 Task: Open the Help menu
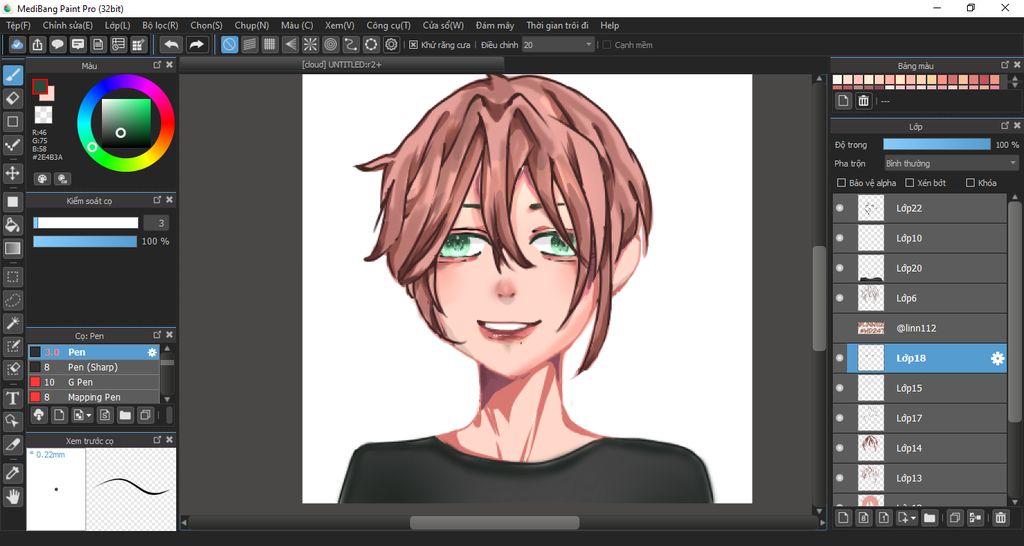[609, 25]
